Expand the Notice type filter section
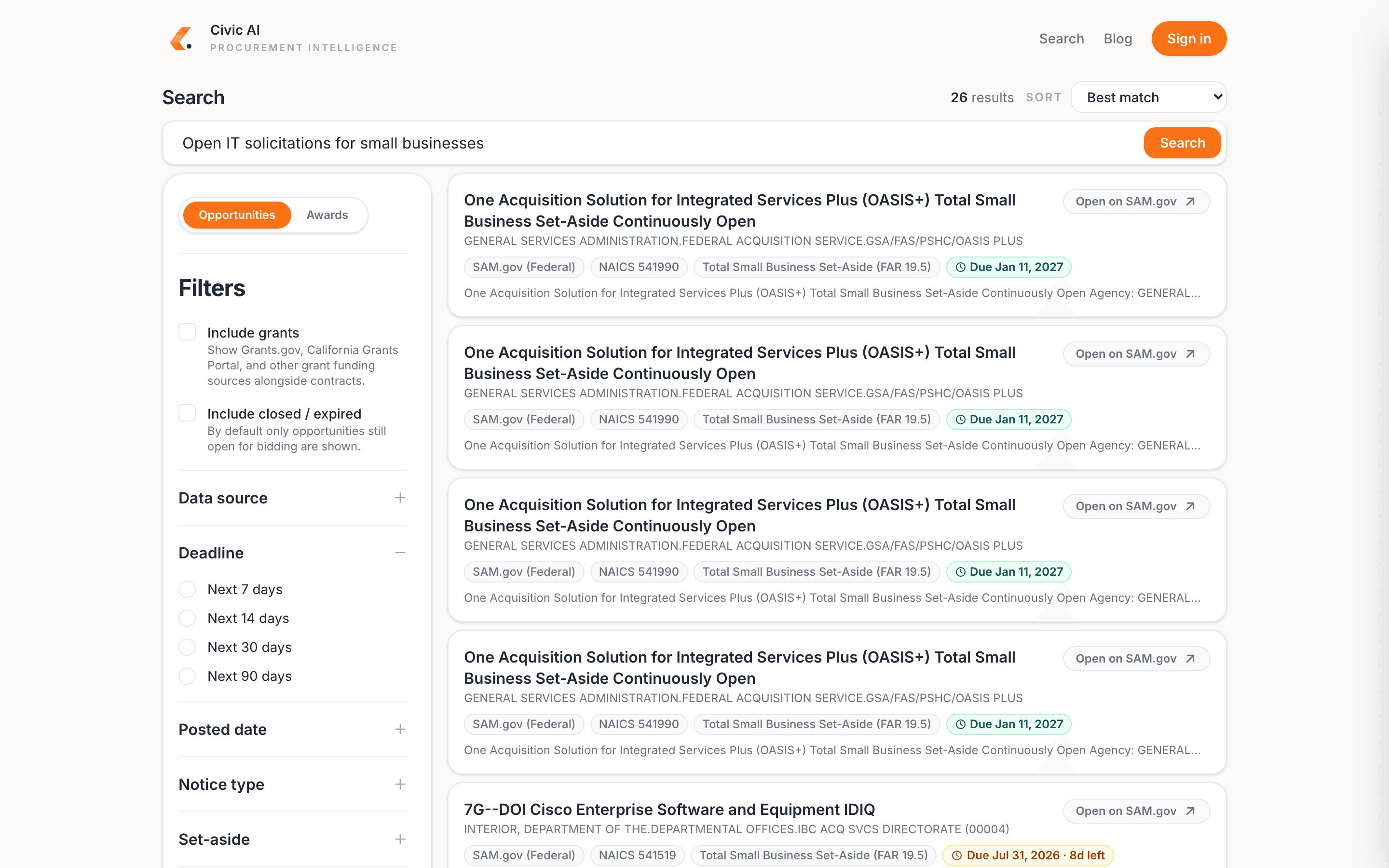 click(293, 784)
